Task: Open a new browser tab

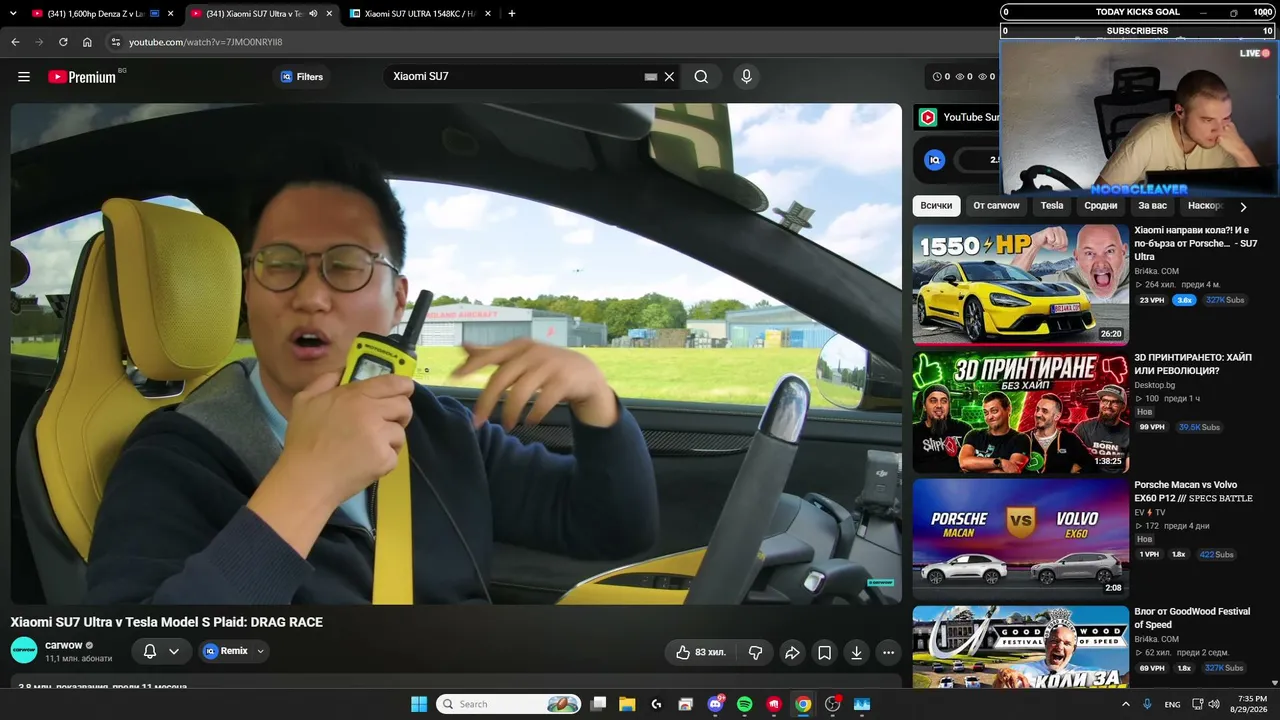Action: [512, 14]
